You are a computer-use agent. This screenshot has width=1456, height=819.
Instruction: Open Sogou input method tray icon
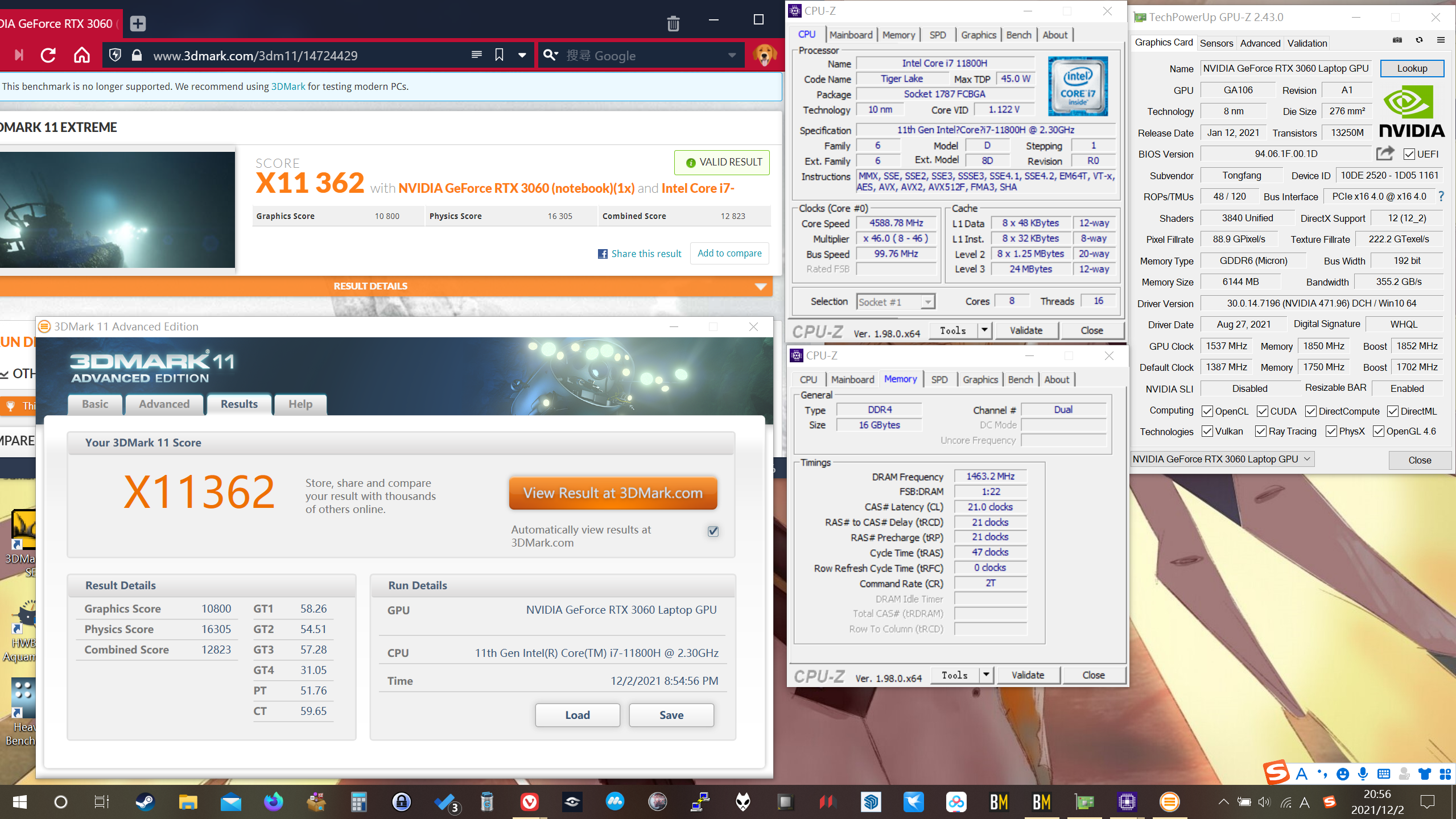click(x=1329, y=802)
